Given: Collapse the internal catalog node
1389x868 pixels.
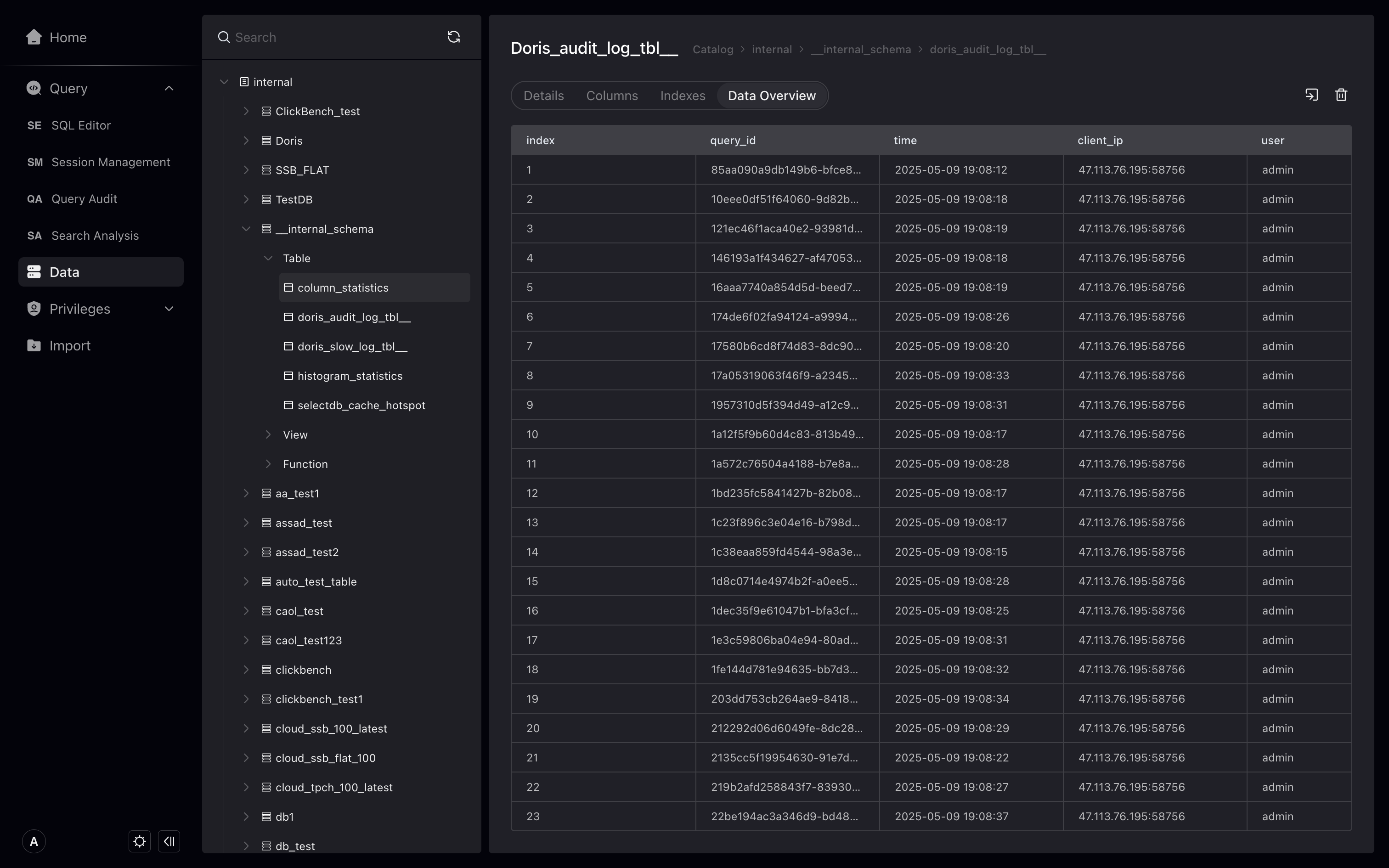Looking at the screenshot, I should click(x=224, y=82).
